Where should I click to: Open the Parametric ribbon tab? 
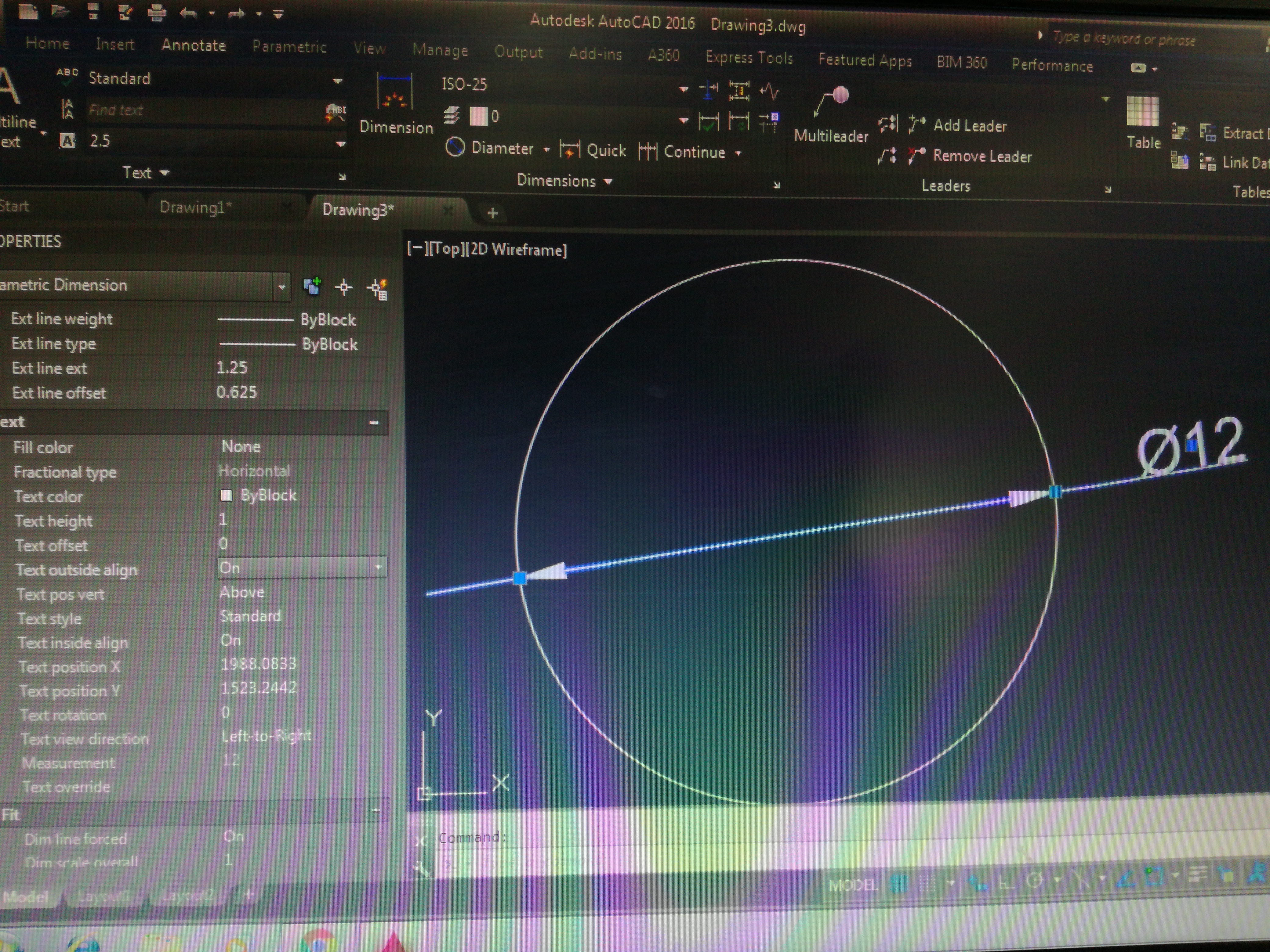point(289,47)
